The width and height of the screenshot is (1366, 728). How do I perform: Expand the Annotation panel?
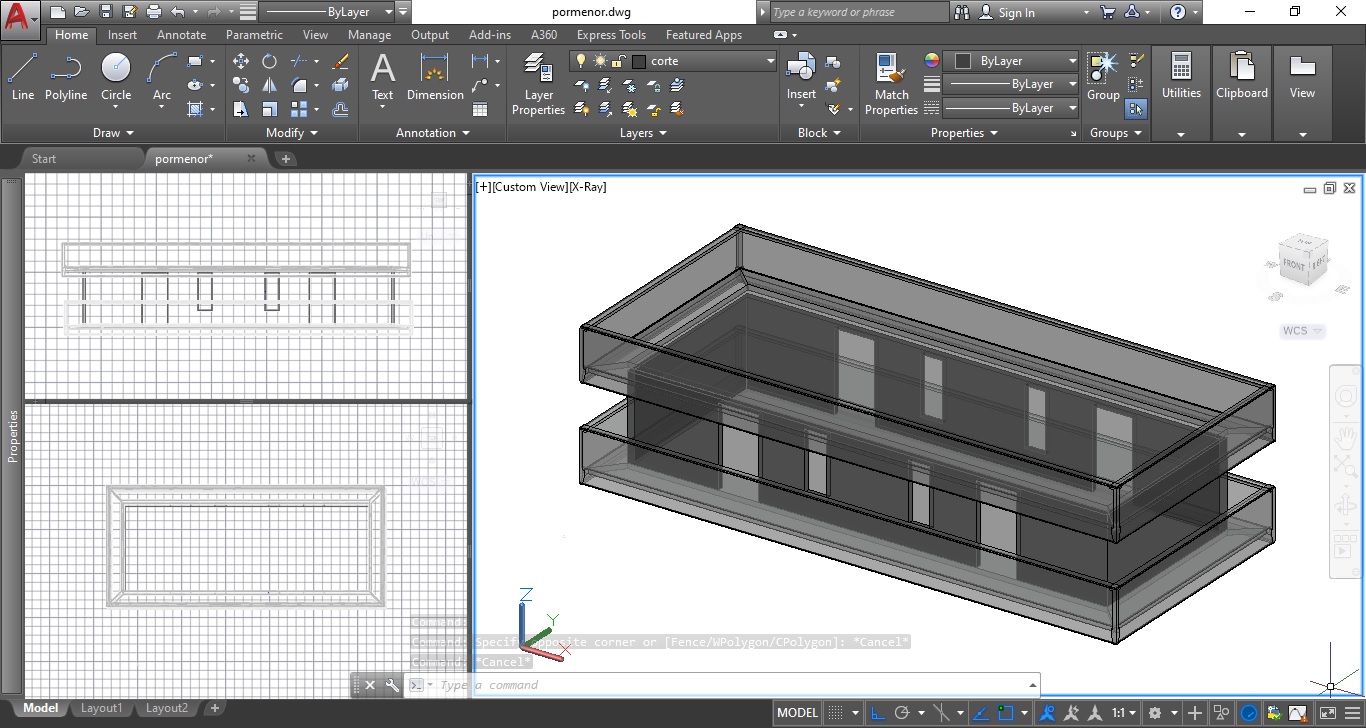(x=433, y=132)
